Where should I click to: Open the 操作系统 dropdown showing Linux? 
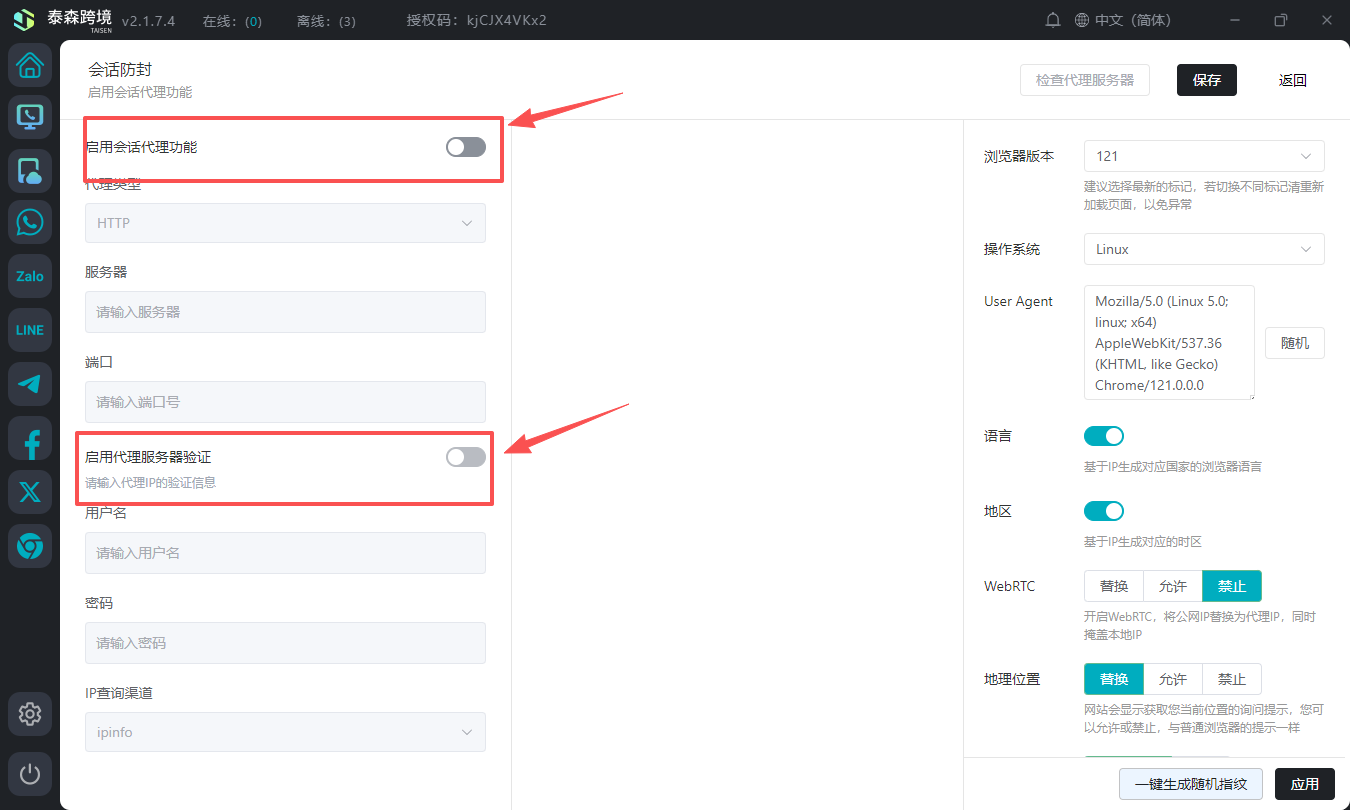1204,249
